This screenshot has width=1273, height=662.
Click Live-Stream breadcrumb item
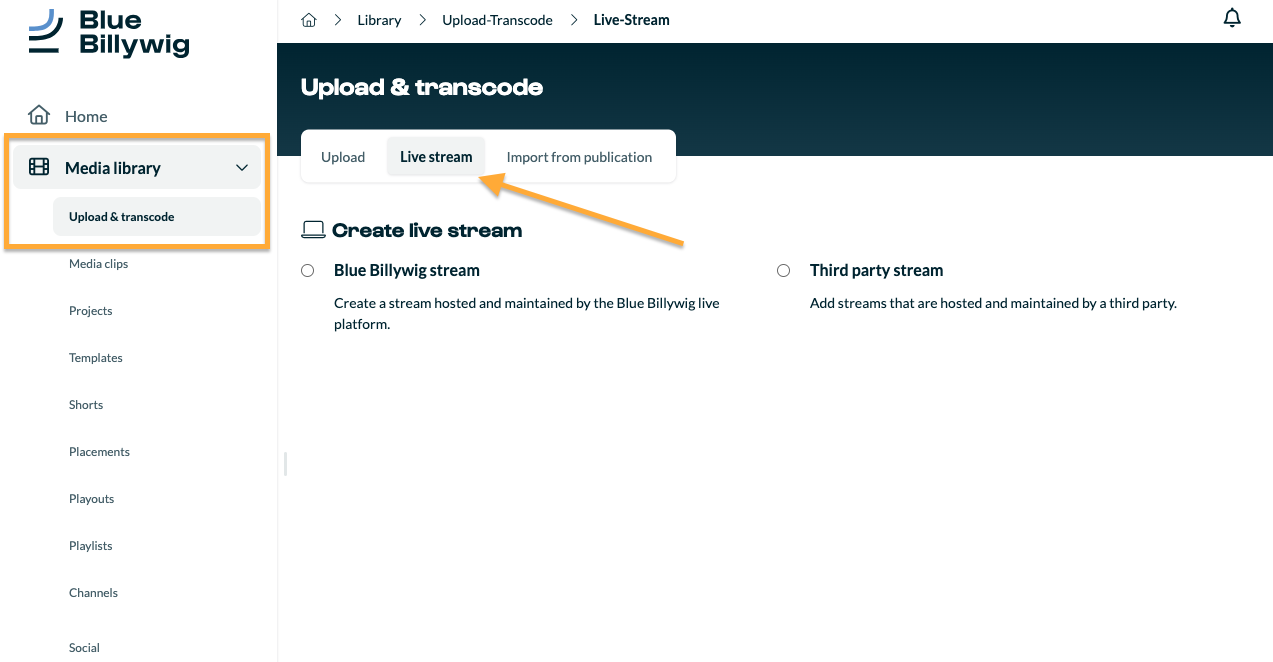click(632, 20)
